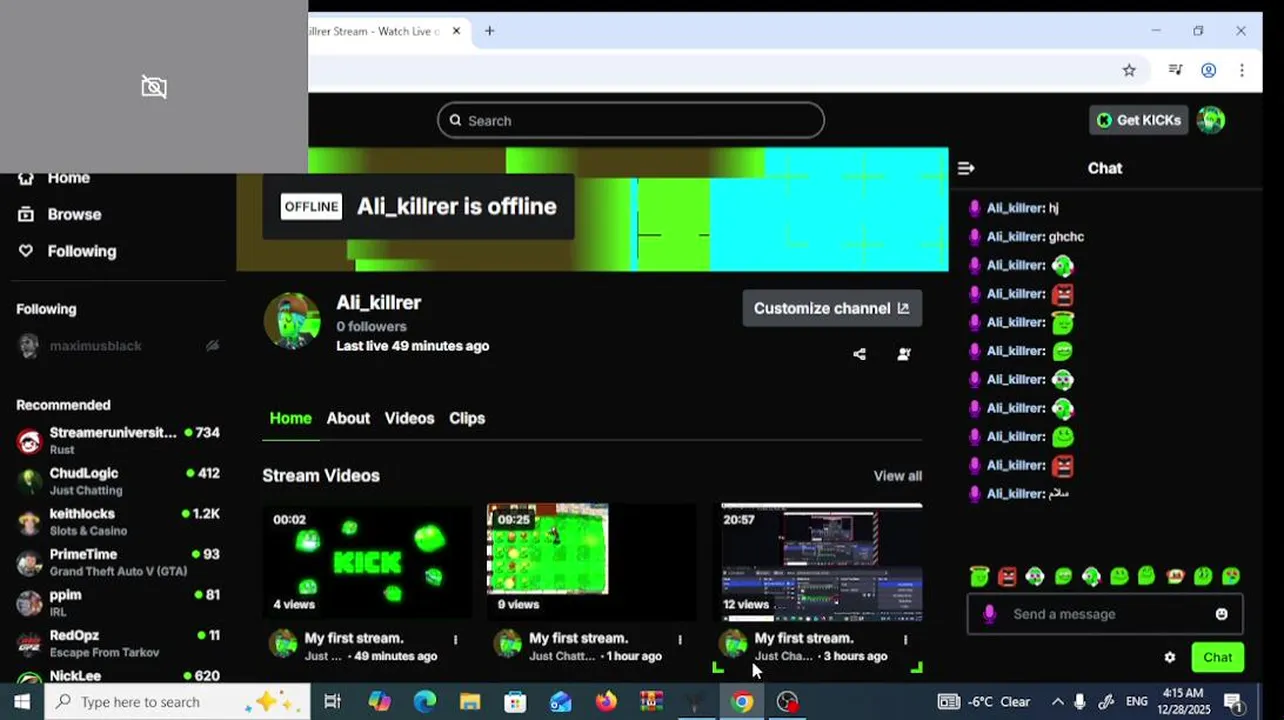The image size is (1284, 720).
Task: Switch to the Clips tab
Action: click(467, 418)
